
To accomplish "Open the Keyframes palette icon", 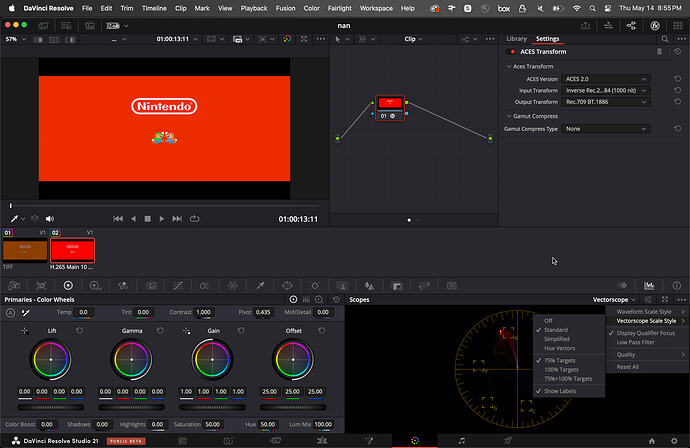I will click(x=622, y=286).
